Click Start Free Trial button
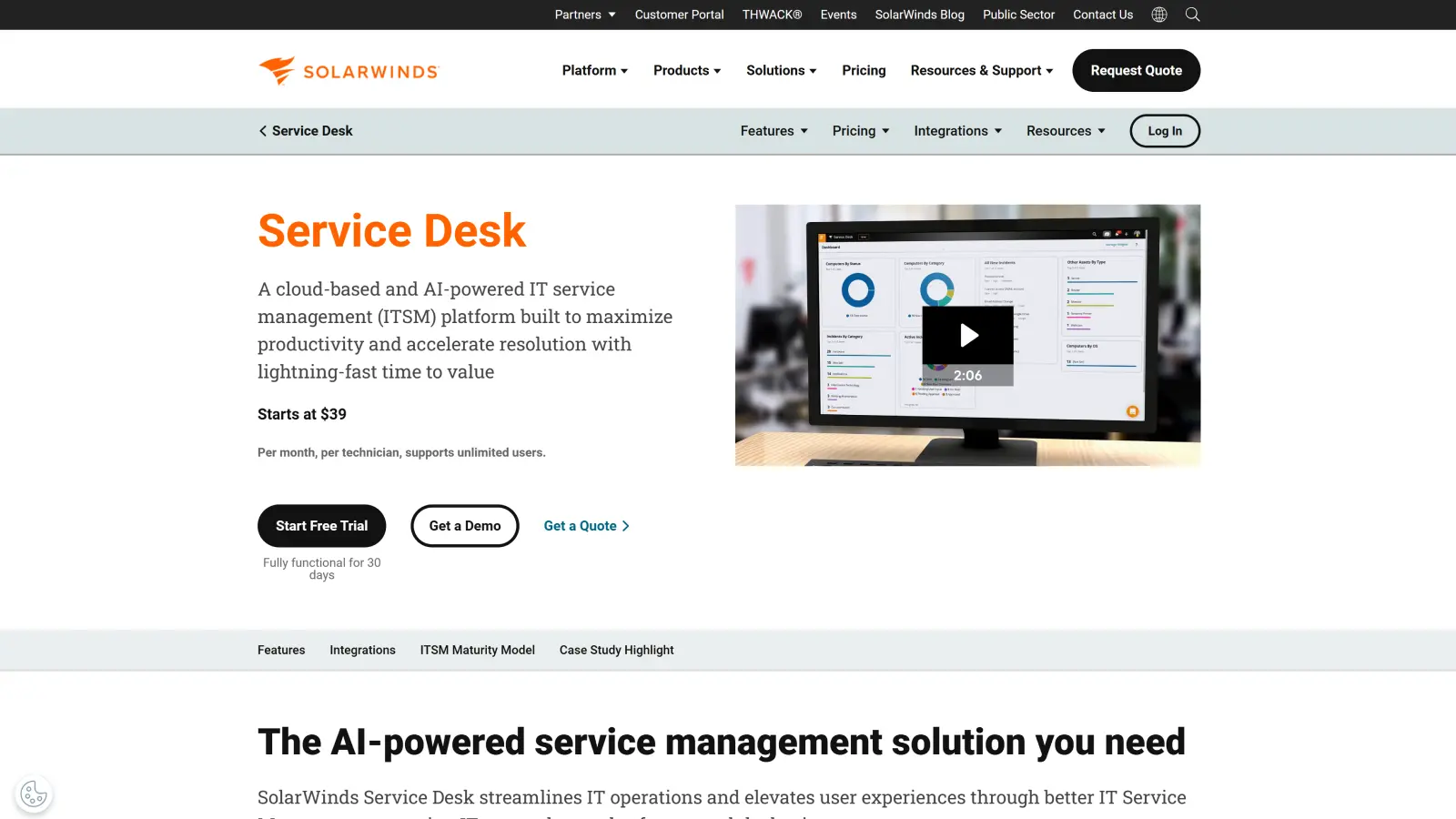The height and width of the screenshot is (819, 1456). coord(321,526)
